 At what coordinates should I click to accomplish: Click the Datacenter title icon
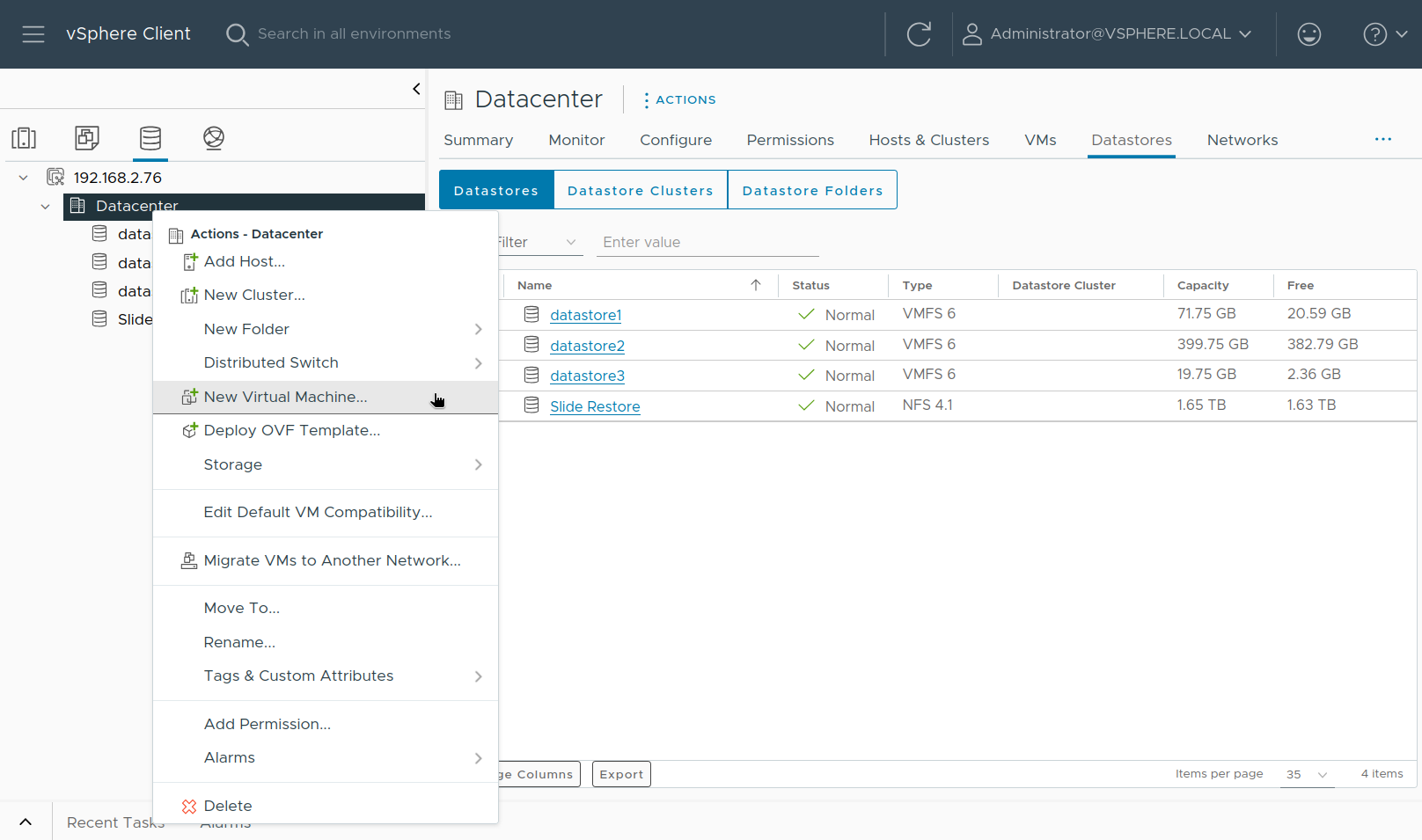pyautogui.click(x=453, y=100)
